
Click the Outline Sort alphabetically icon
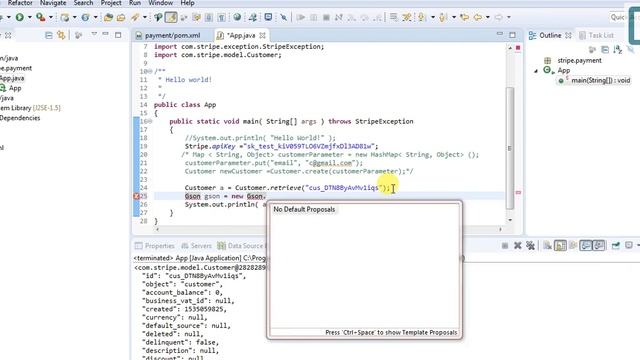(x=618, y=49)
